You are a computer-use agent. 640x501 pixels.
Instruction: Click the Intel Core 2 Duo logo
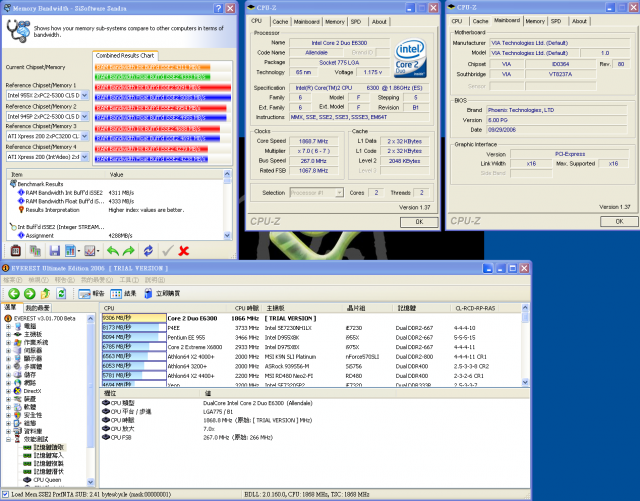pos(410,58)
